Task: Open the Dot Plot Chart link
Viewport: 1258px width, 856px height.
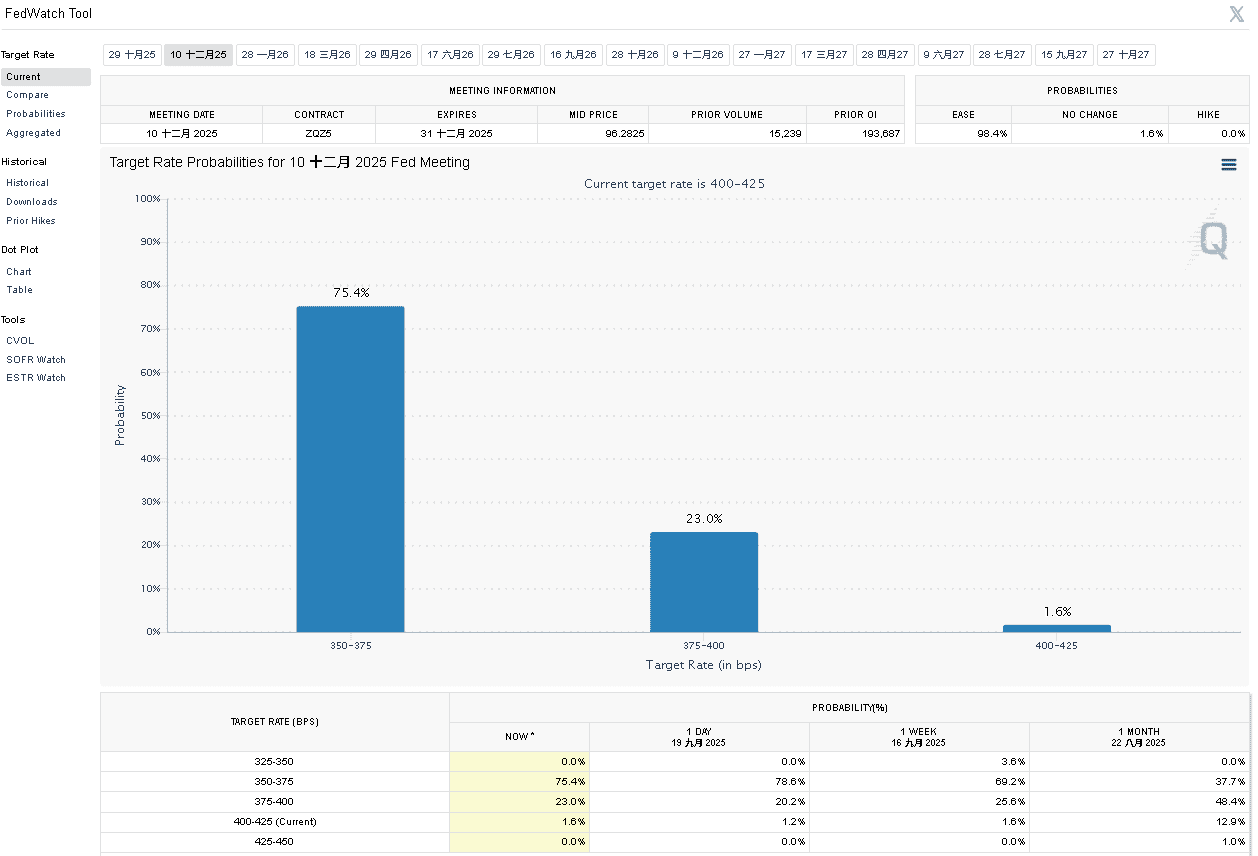Action: tap(19, 272)
